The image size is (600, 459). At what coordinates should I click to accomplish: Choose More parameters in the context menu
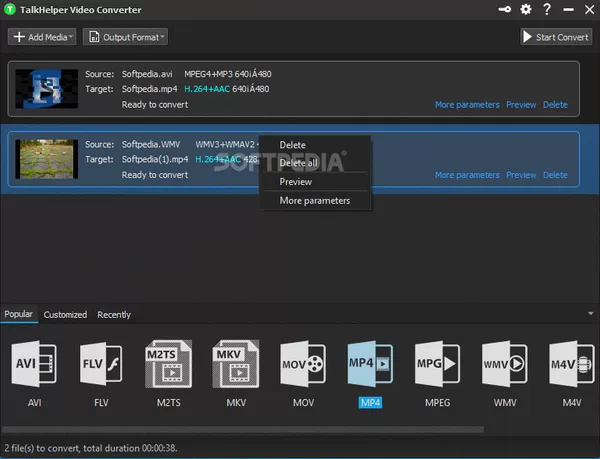tap(315, 200)
